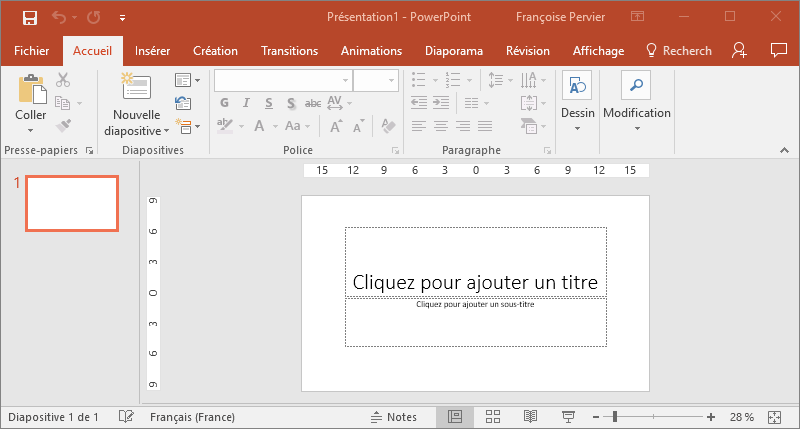
Task: Expand the font name combo box
Action: pyautogui.click(x=345, y=80)
